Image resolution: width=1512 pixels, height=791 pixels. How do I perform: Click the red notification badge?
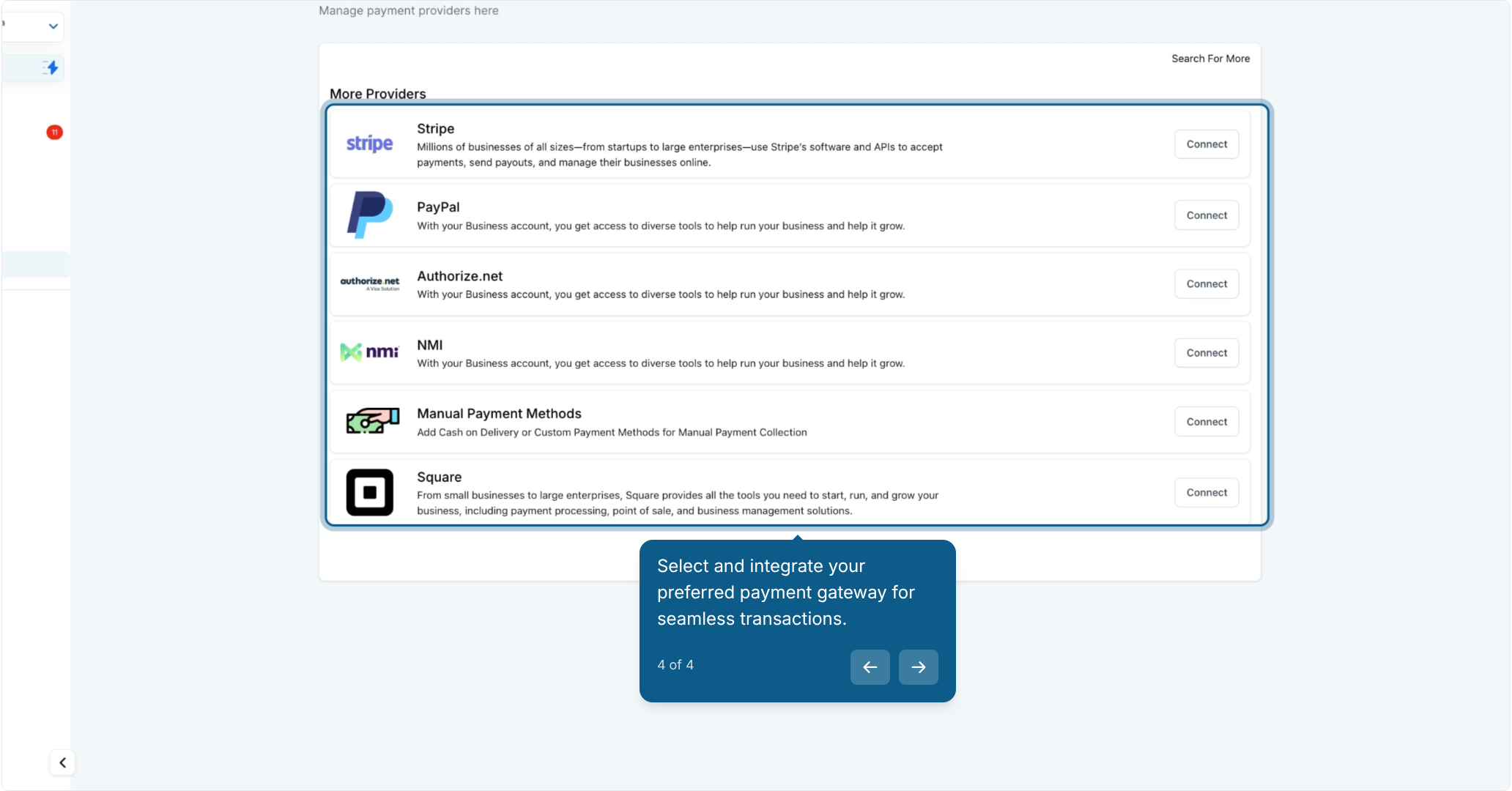coord(54,132)
